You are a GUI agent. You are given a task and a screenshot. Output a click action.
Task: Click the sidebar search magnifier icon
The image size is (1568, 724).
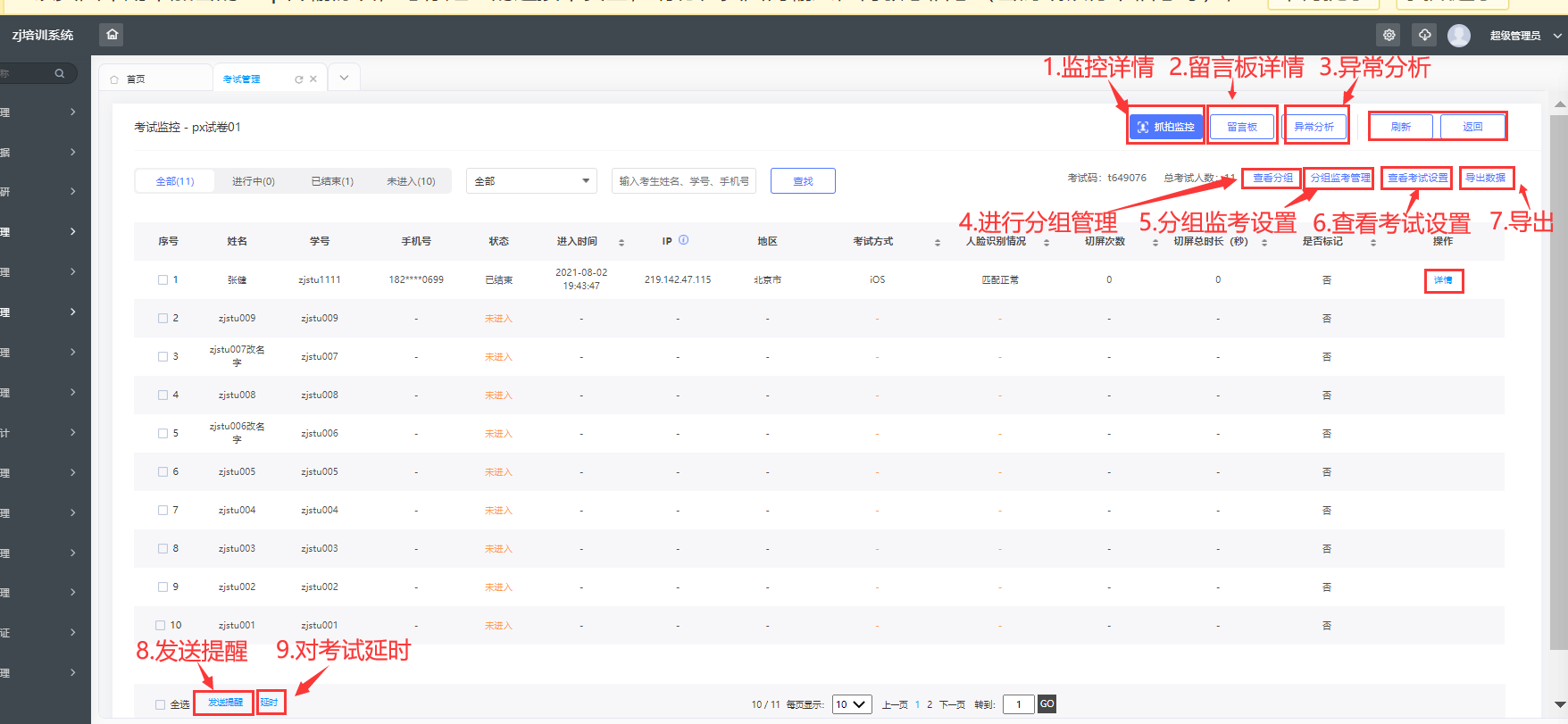(60, 73)
